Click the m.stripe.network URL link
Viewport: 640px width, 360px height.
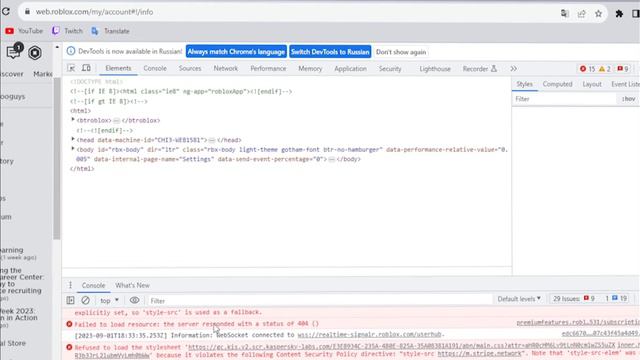point(480,353)
